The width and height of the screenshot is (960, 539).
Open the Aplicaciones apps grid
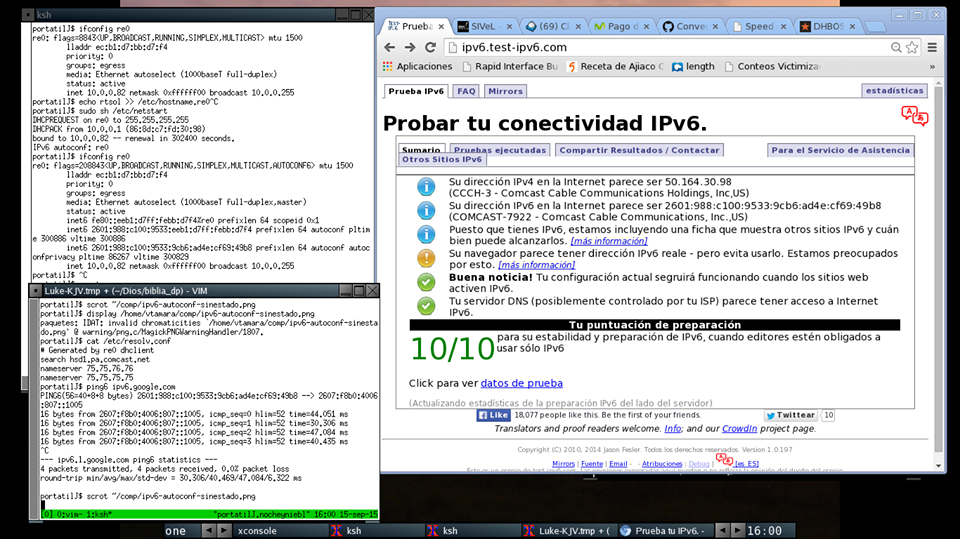418,66
